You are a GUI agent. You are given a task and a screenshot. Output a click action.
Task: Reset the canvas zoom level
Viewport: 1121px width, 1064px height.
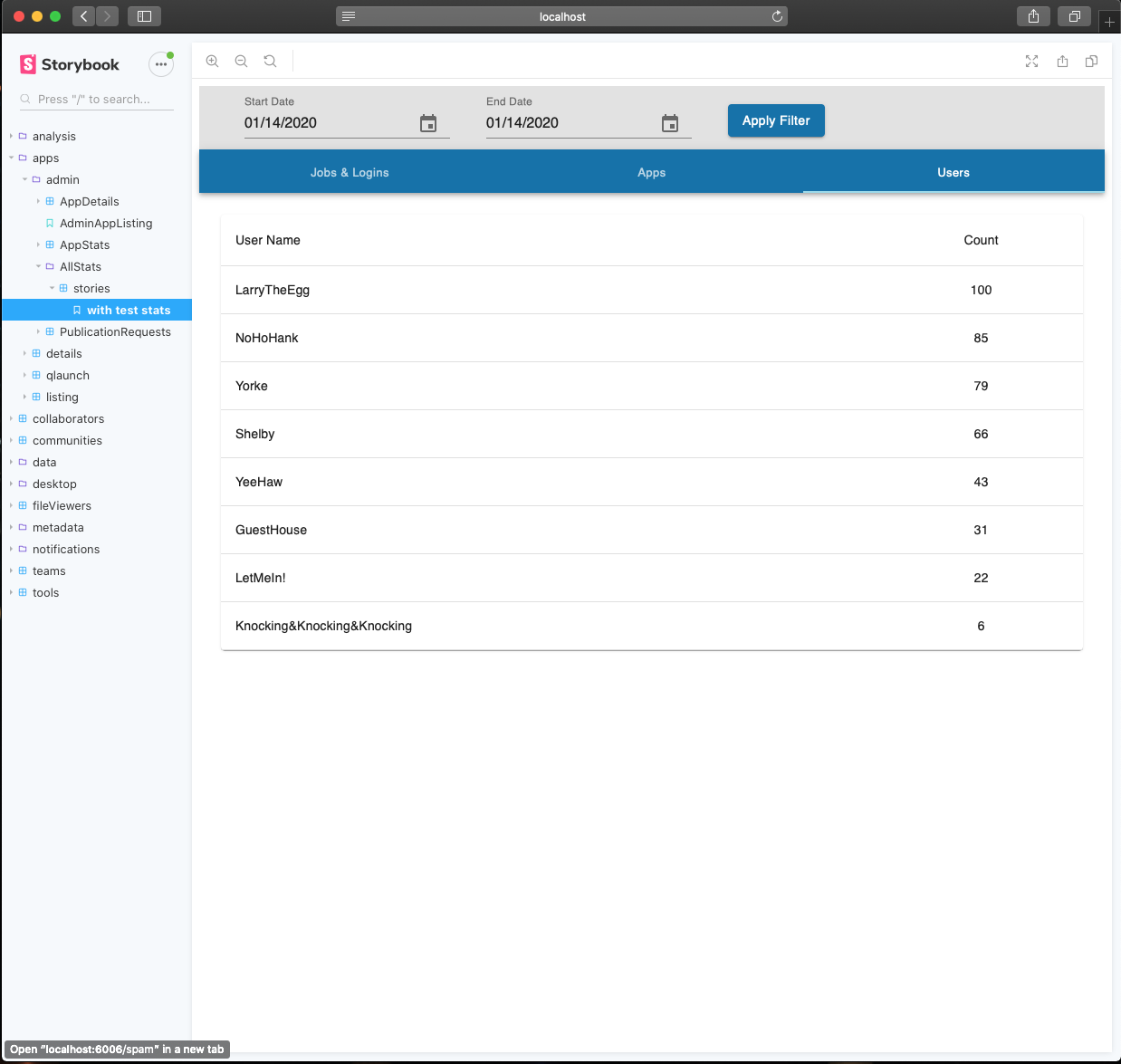270,61
